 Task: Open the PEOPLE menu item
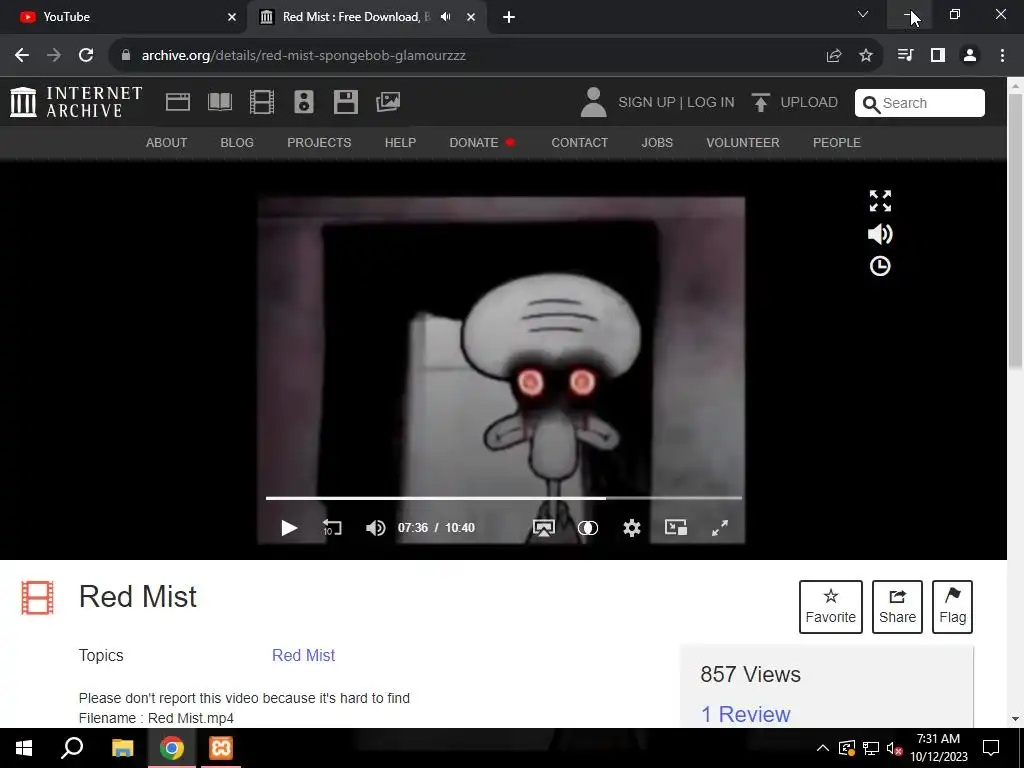point(837,142)
